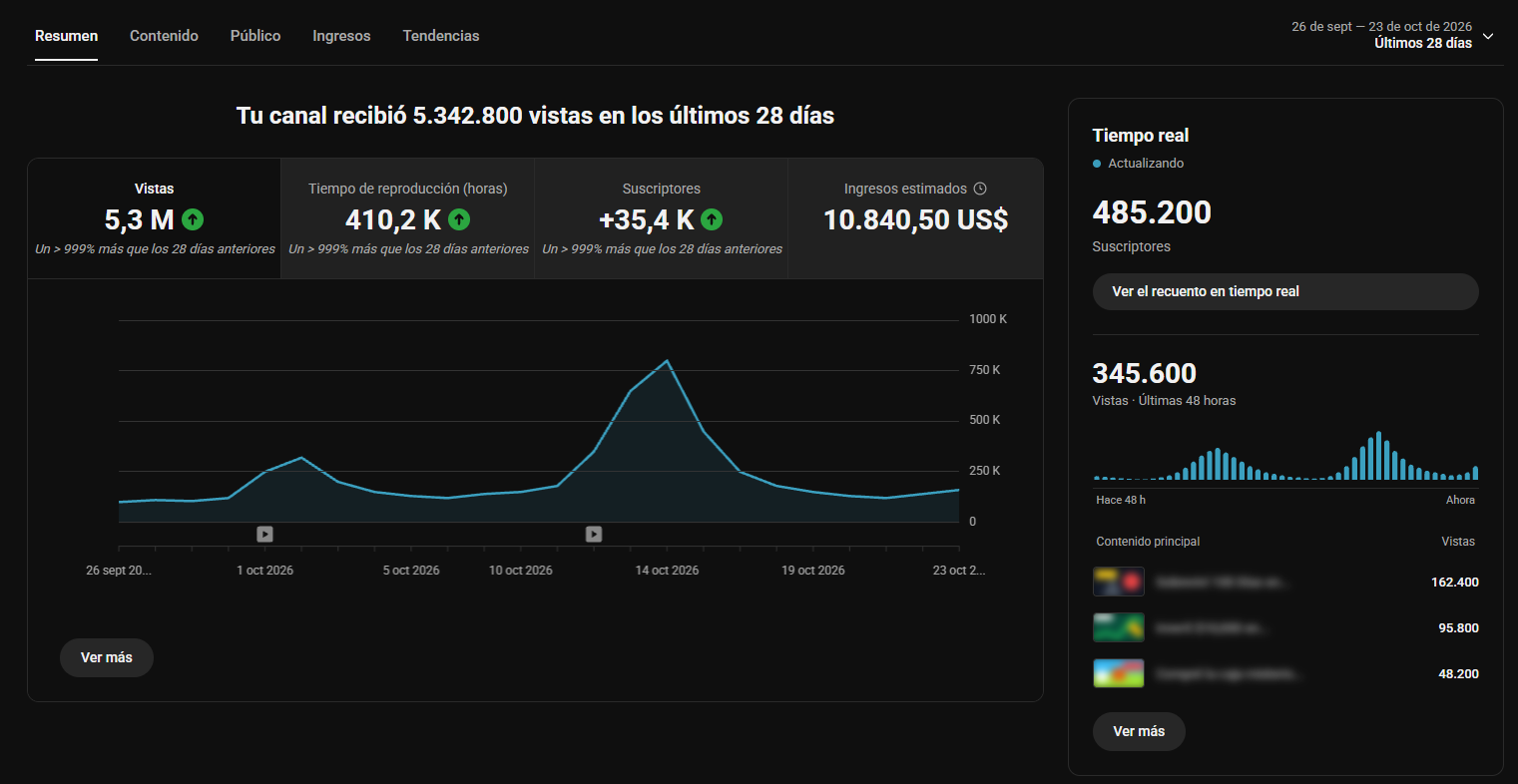Click the 48.200 views value
1518x784 pixels.
(x=1458, y=673)
